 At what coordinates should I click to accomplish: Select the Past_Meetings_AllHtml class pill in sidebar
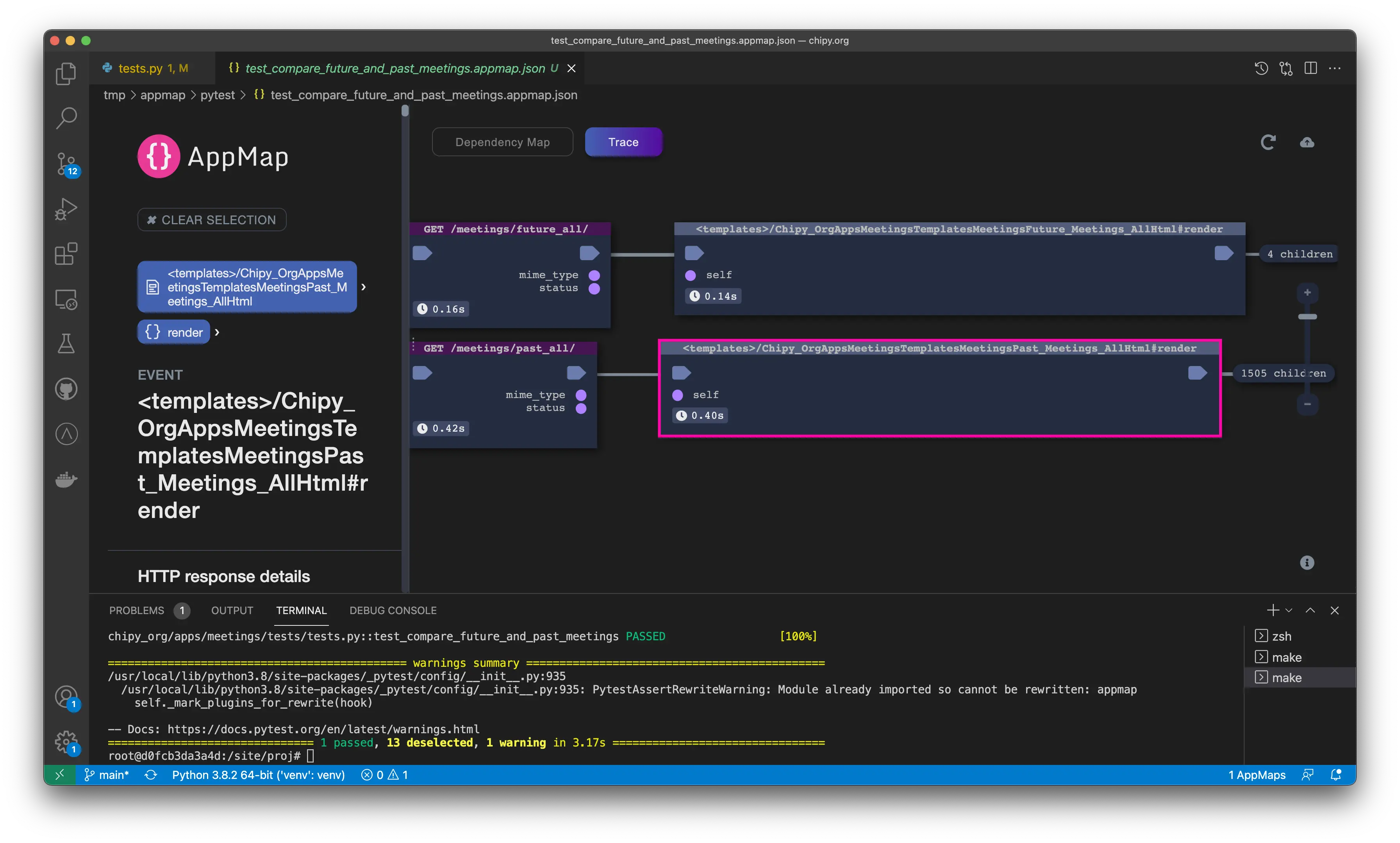pos(247,287)
